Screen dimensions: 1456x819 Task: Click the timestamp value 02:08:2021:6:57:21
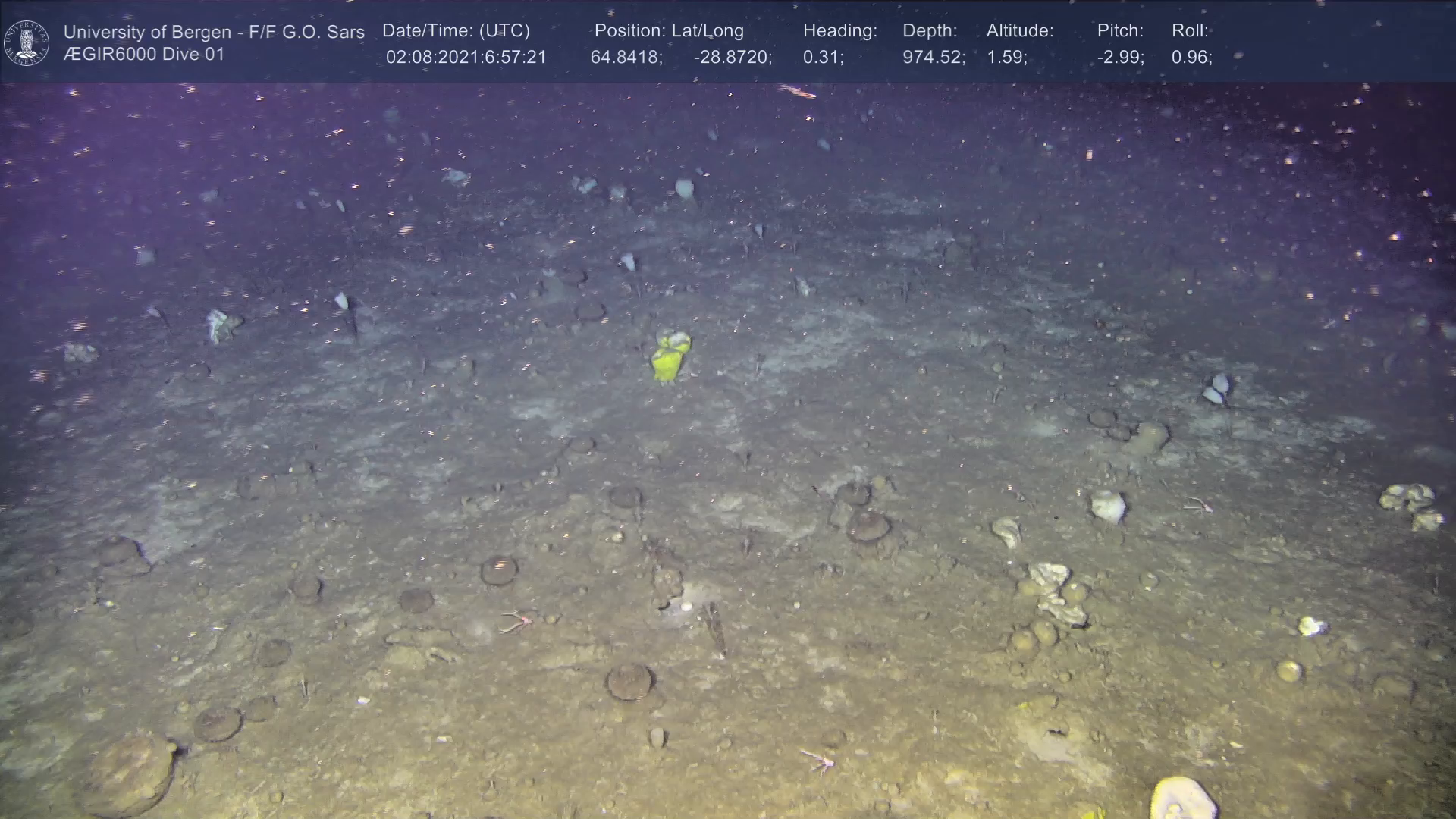pos(466,58)
